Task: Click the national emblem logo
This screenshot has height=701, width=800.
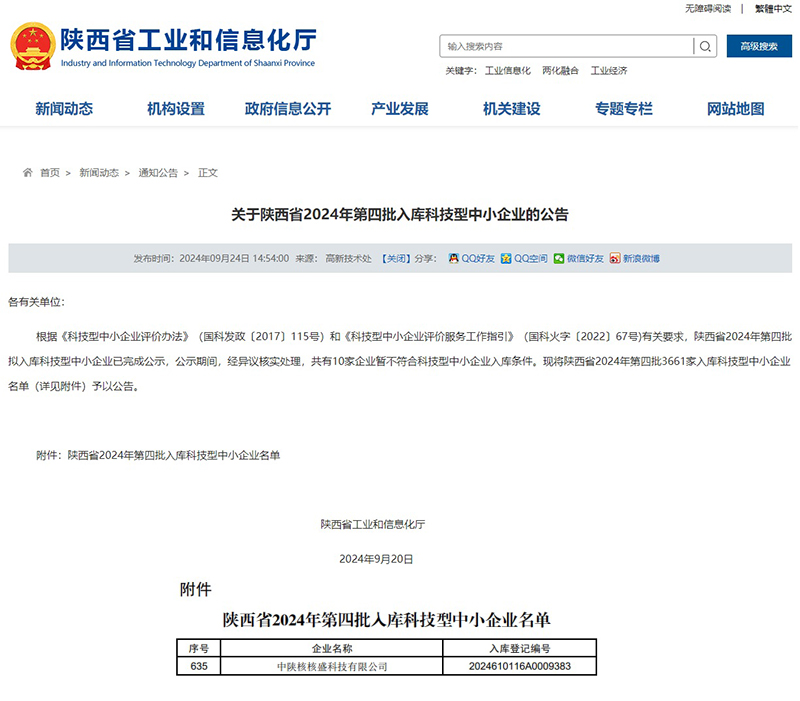Action: tap(33, 46)
